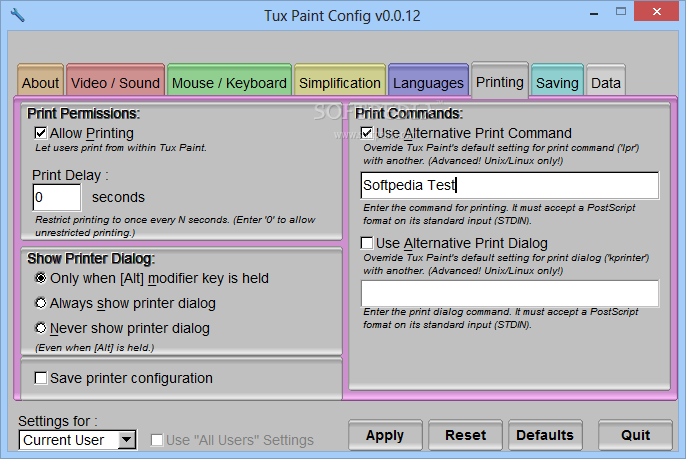This screenshot has width=686, height=459.
Task: Click the Print Delay seconds field
Action: (57, 197)
